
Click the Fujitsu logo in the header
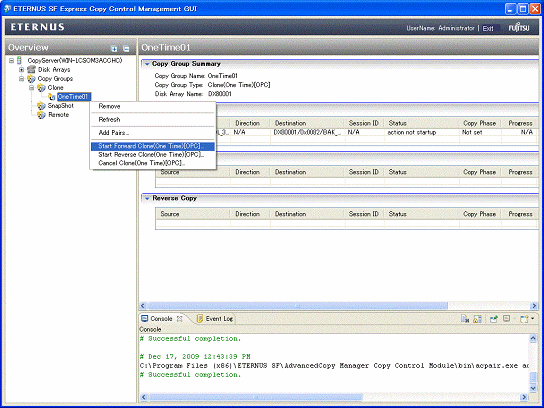point(519,28)
